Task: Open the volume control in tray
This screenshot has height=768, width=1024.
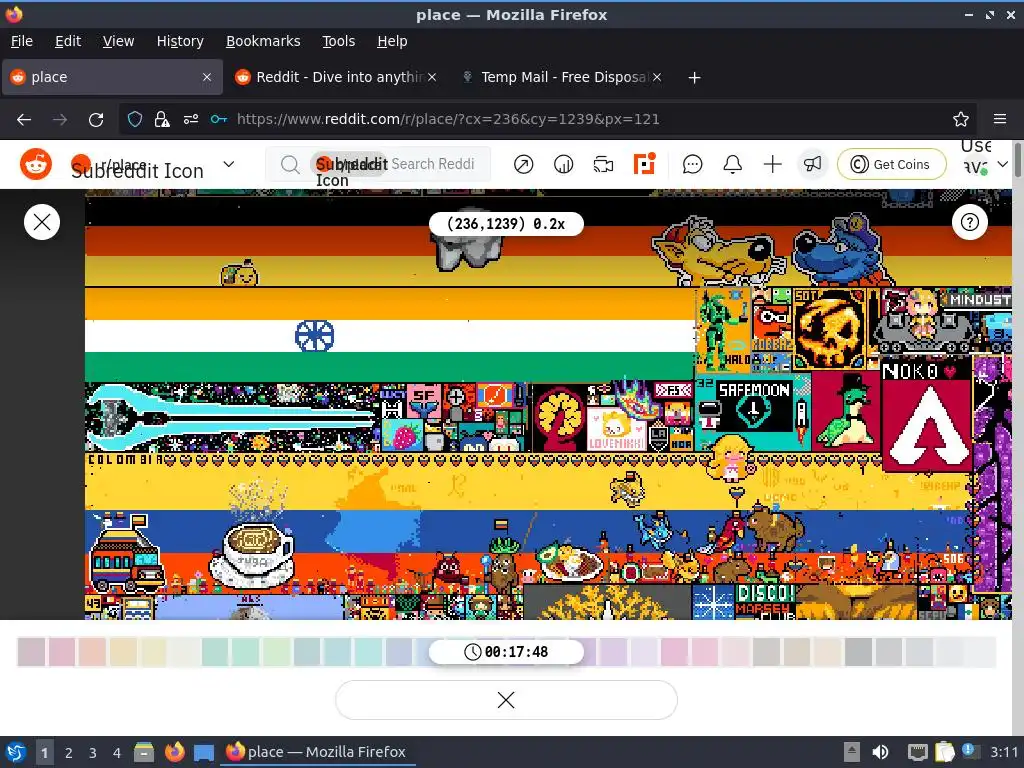Action: (880, 752)
